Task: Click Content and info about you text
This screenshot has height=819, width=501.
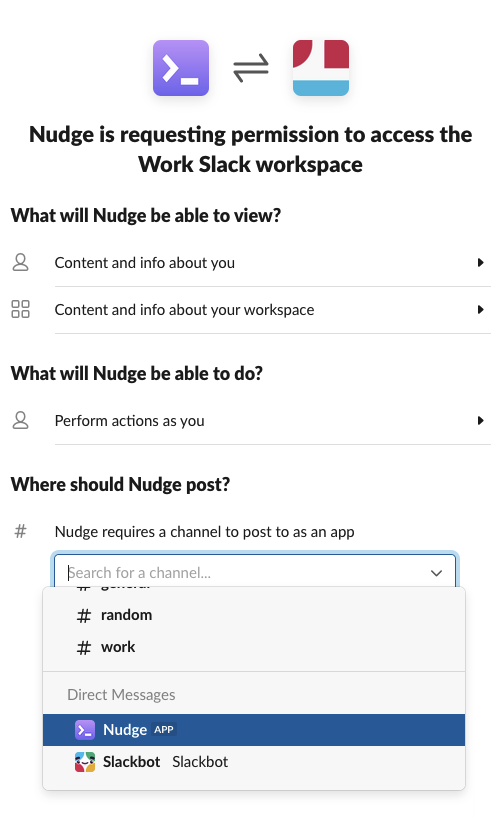Action: 145,263
